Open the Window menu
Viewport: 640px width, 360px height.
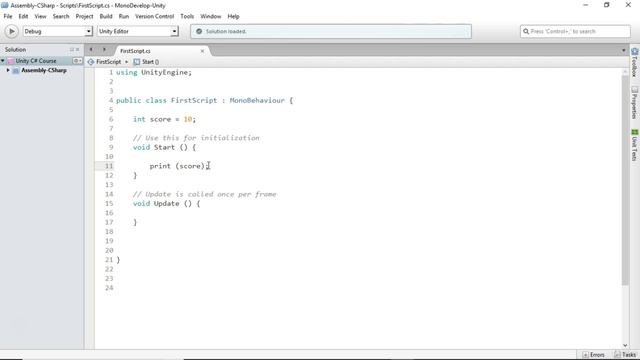pyautogui.click(x=211, y=16)
